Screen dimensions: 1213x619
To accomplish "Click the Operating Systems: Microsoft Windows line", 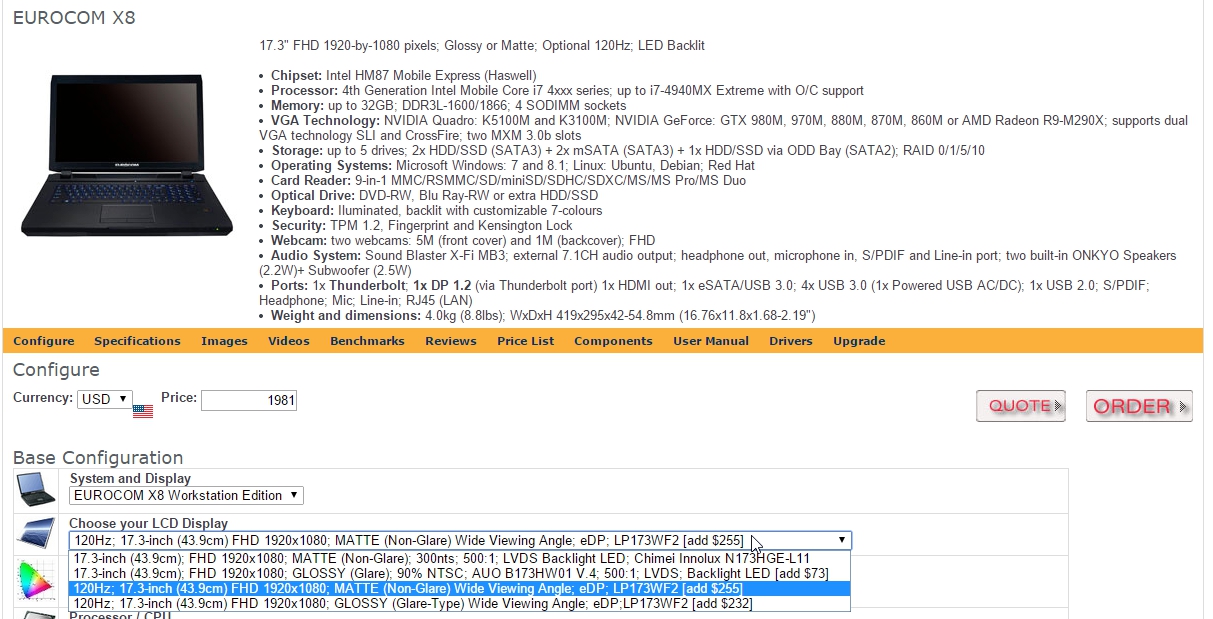I will (x=511, y=165).
